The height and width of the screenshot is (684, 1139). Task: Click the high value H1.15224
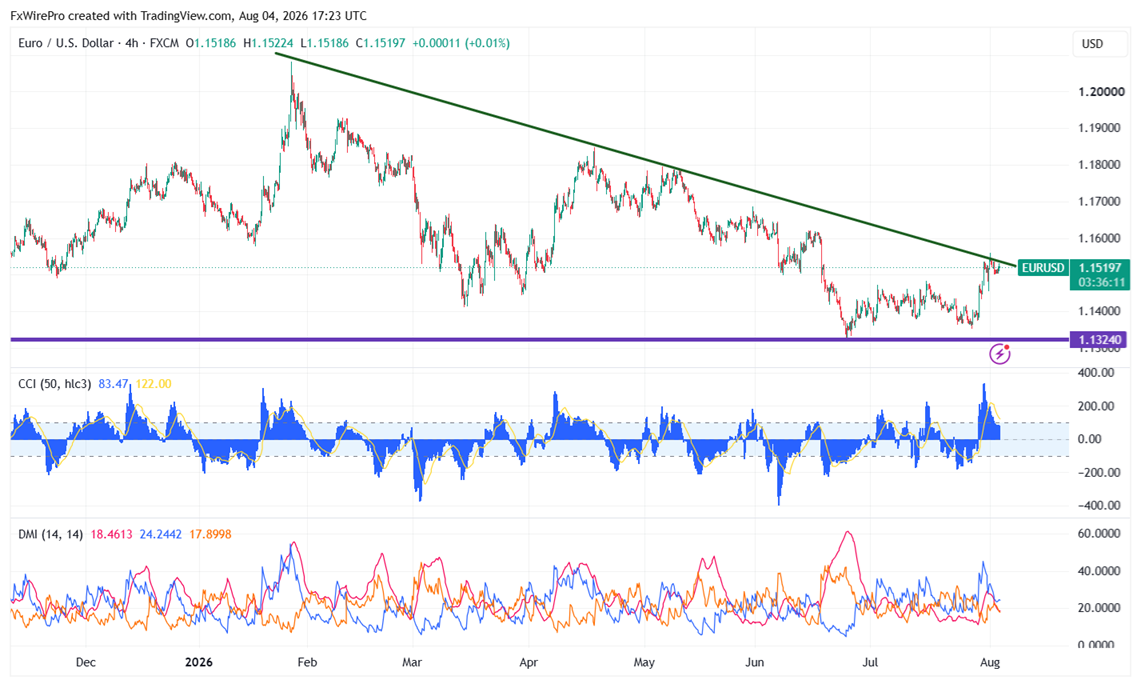coord(268,44)
